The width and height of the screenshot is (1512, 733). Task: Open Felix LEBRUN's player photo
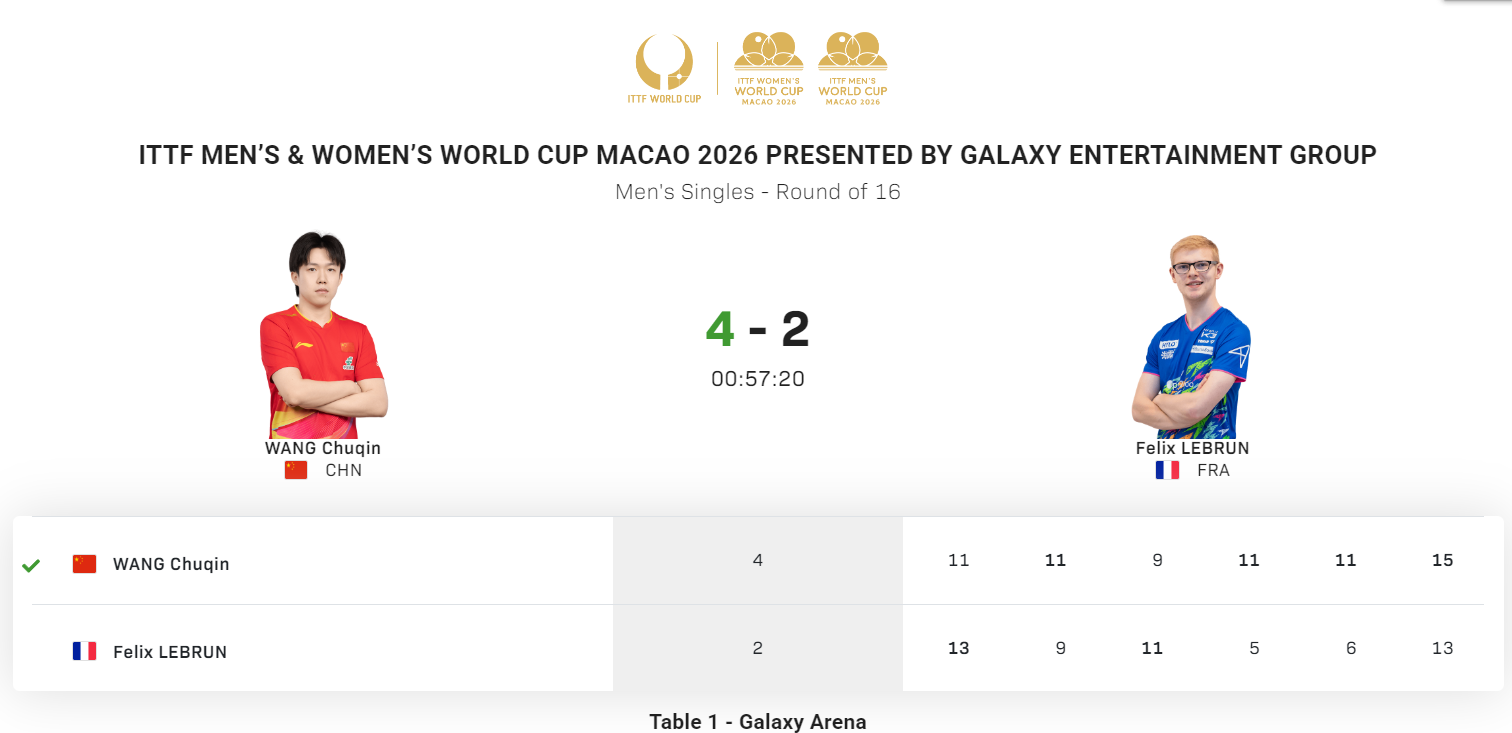[x=1192, y=337]
